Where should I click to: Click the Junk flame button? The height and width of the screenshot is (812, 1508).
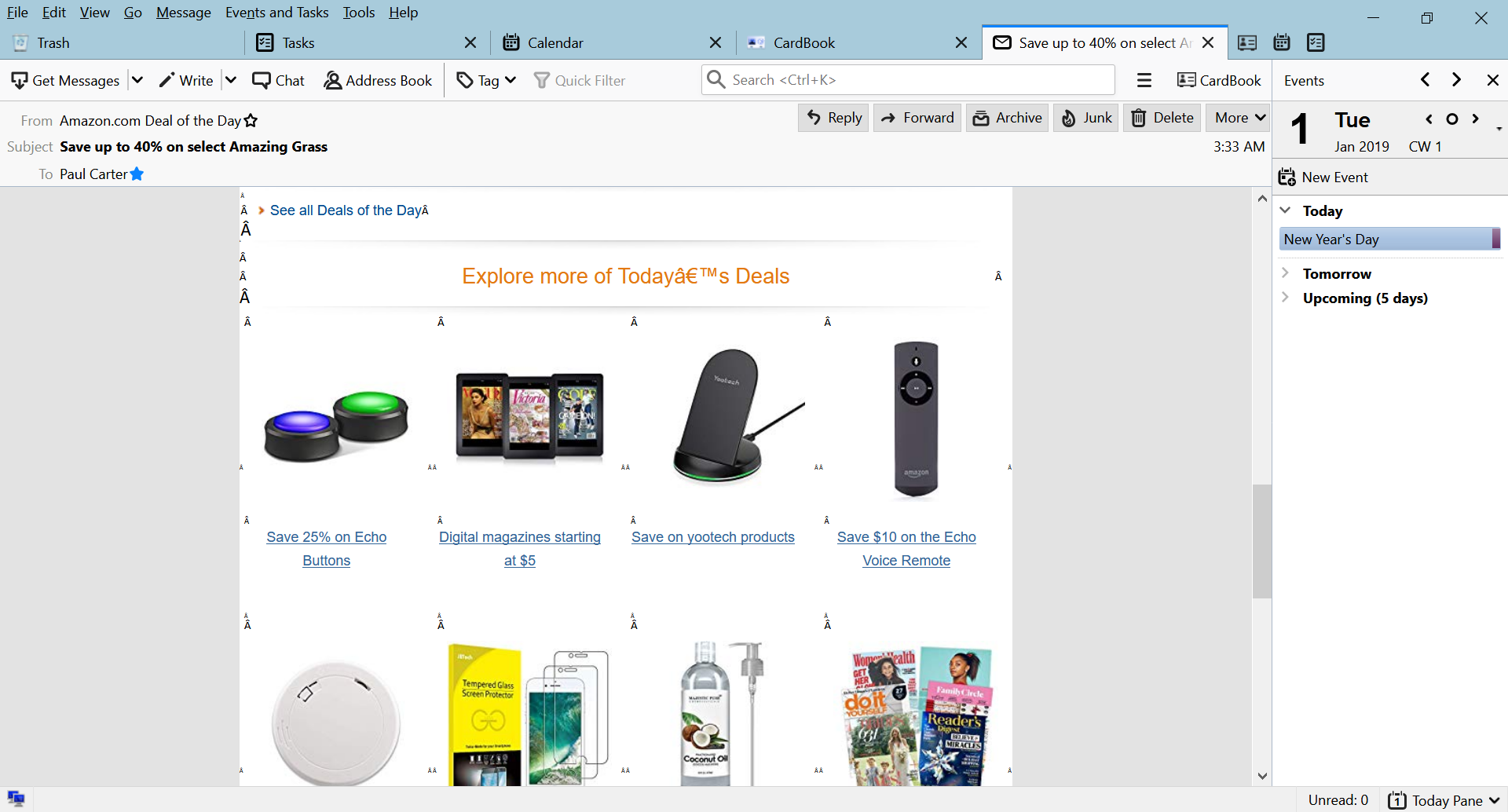(x=1086, y=118)
